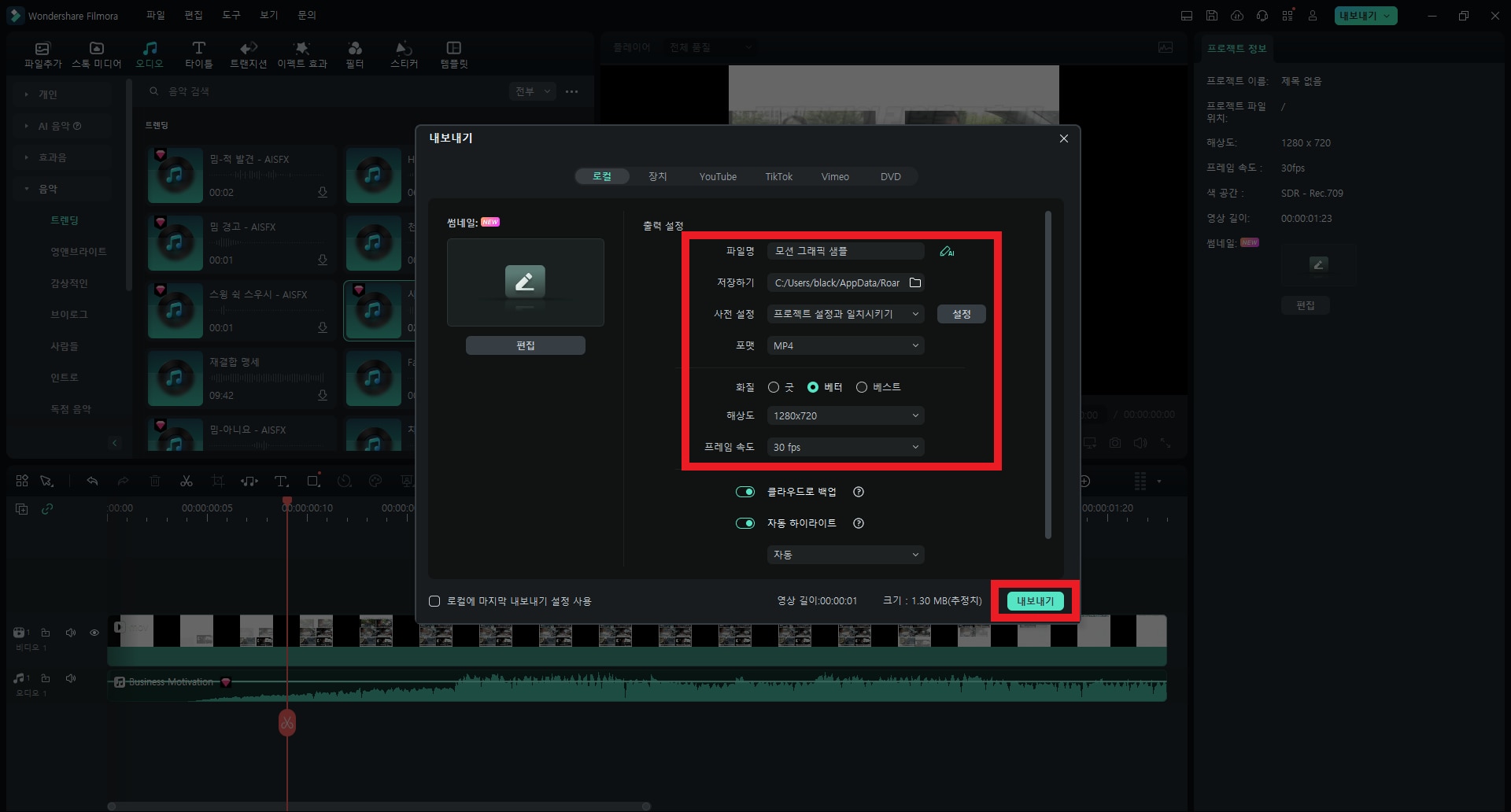Switch to the TikTok export tab
Screen dimensions: 1511x812
pyautogui.click(x=779, y=176)
